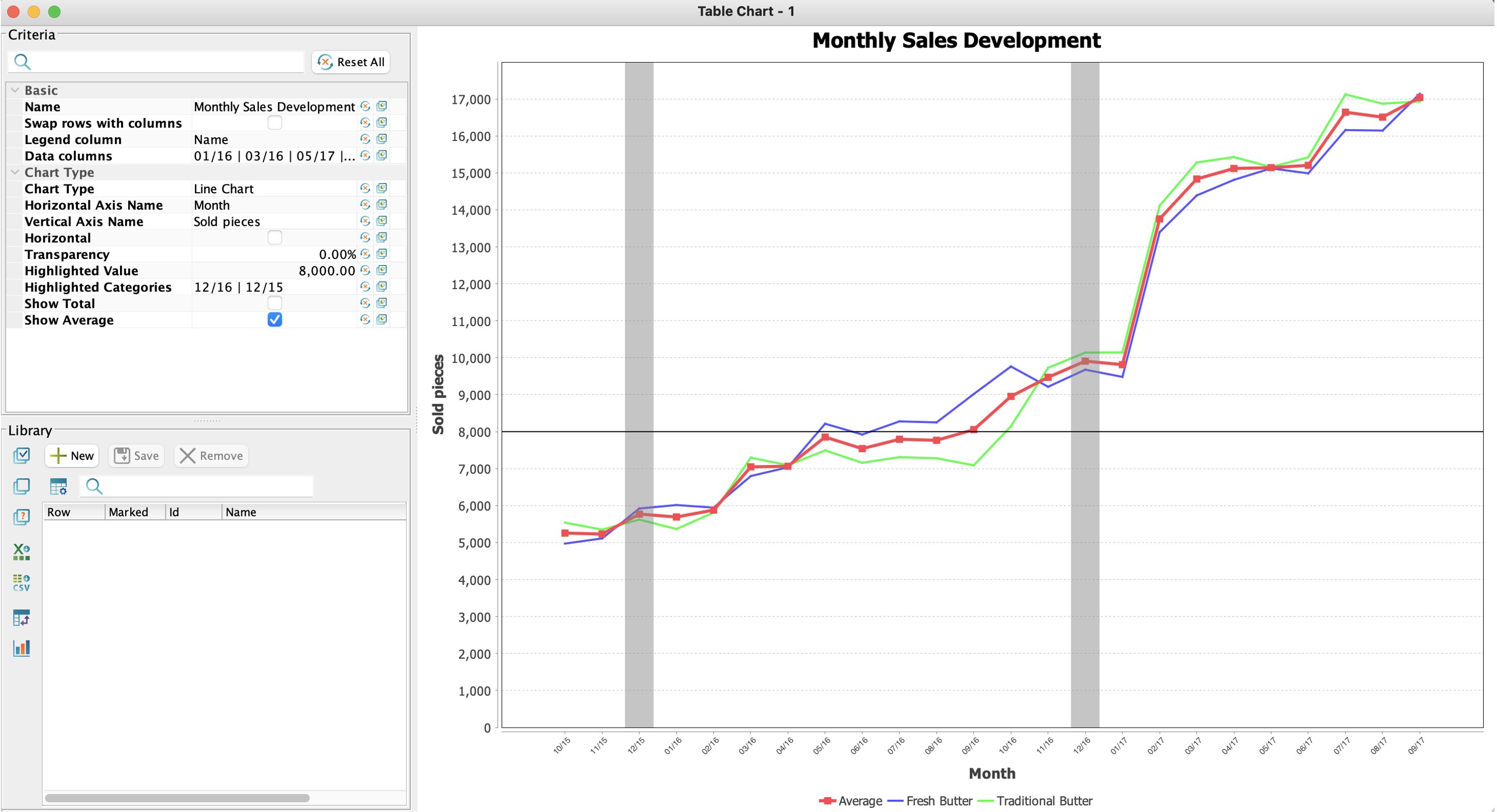
Task: Click the chart title Monthly Sales Development
Action: tap(956, 40)
